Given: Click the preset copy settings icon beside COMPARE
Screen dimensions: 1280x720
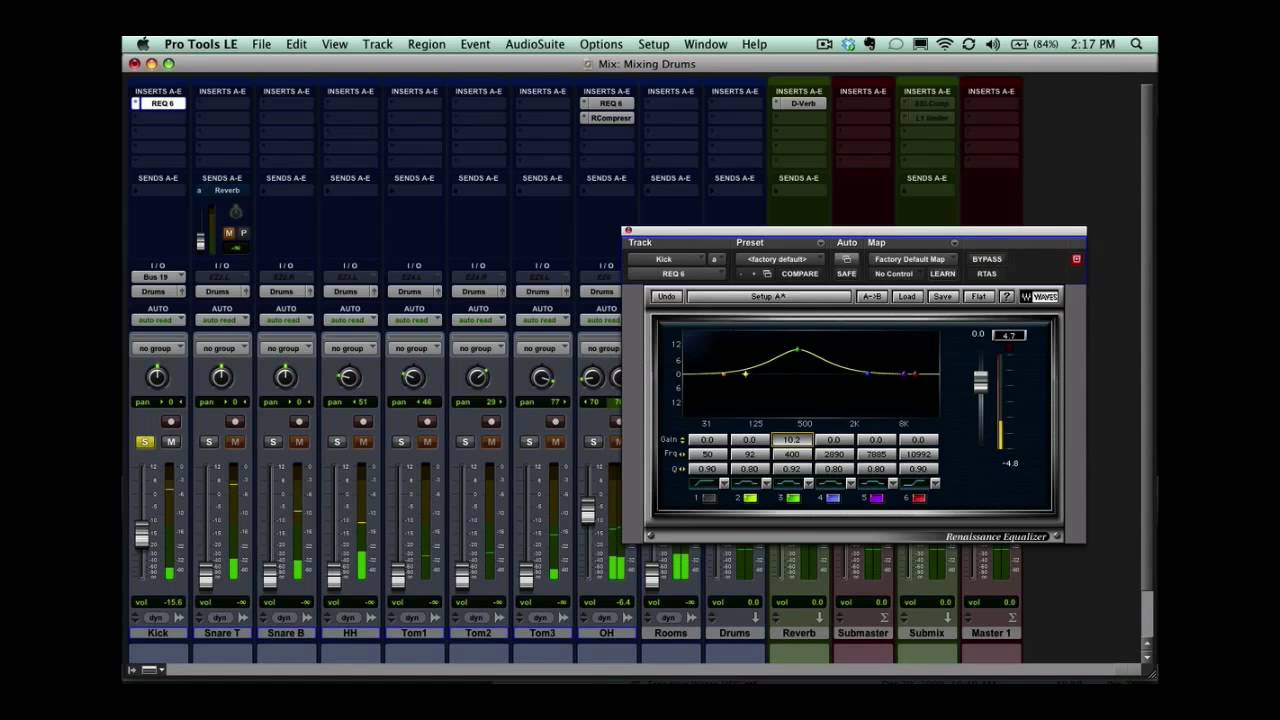Looking at the screenshot, I should click(x=767, y=274).
